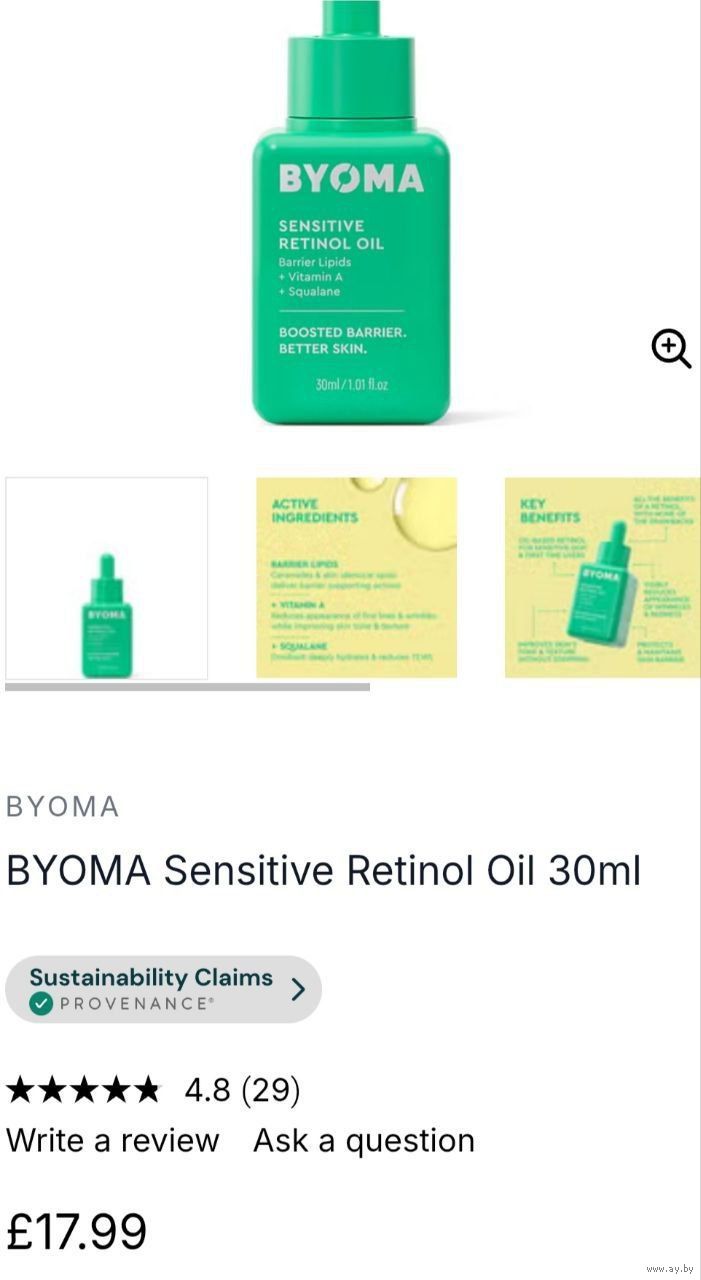Image resolution: width=701 pixels, height=1280 pixels.
Task: Open the Key Benefits thumbnail
Action: (603, 578)
